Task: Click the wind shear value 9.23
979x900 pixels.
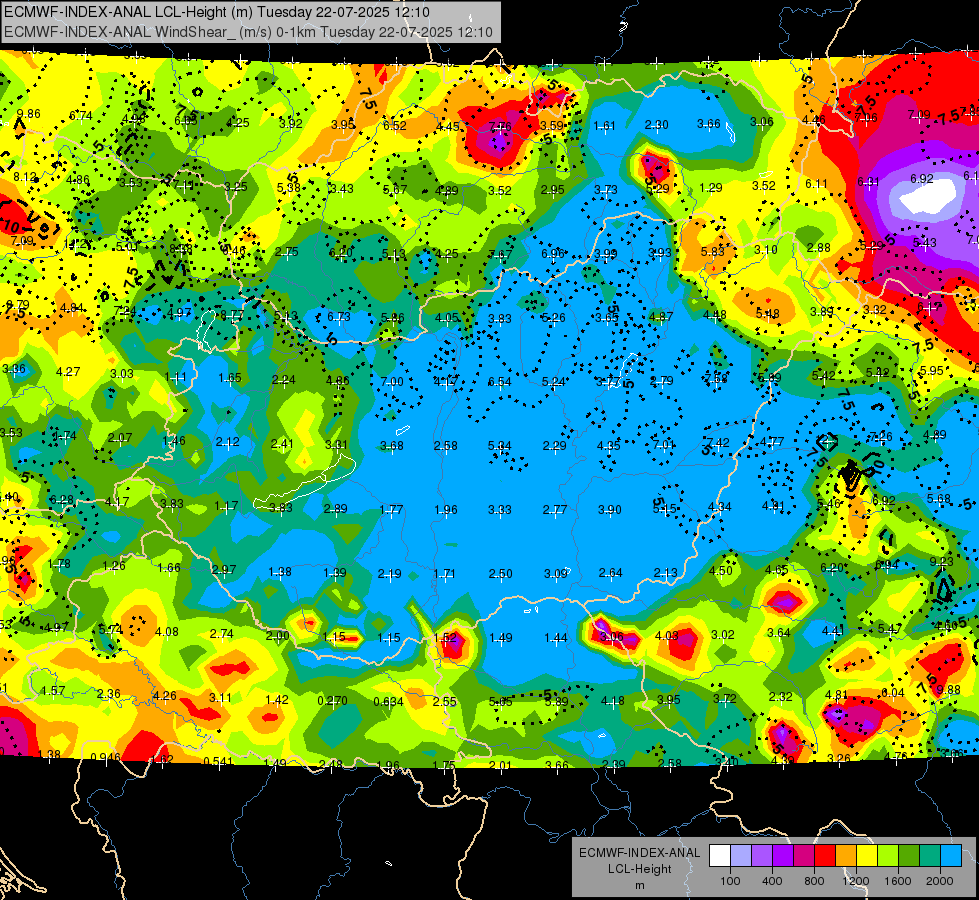Action: (942, 561)
